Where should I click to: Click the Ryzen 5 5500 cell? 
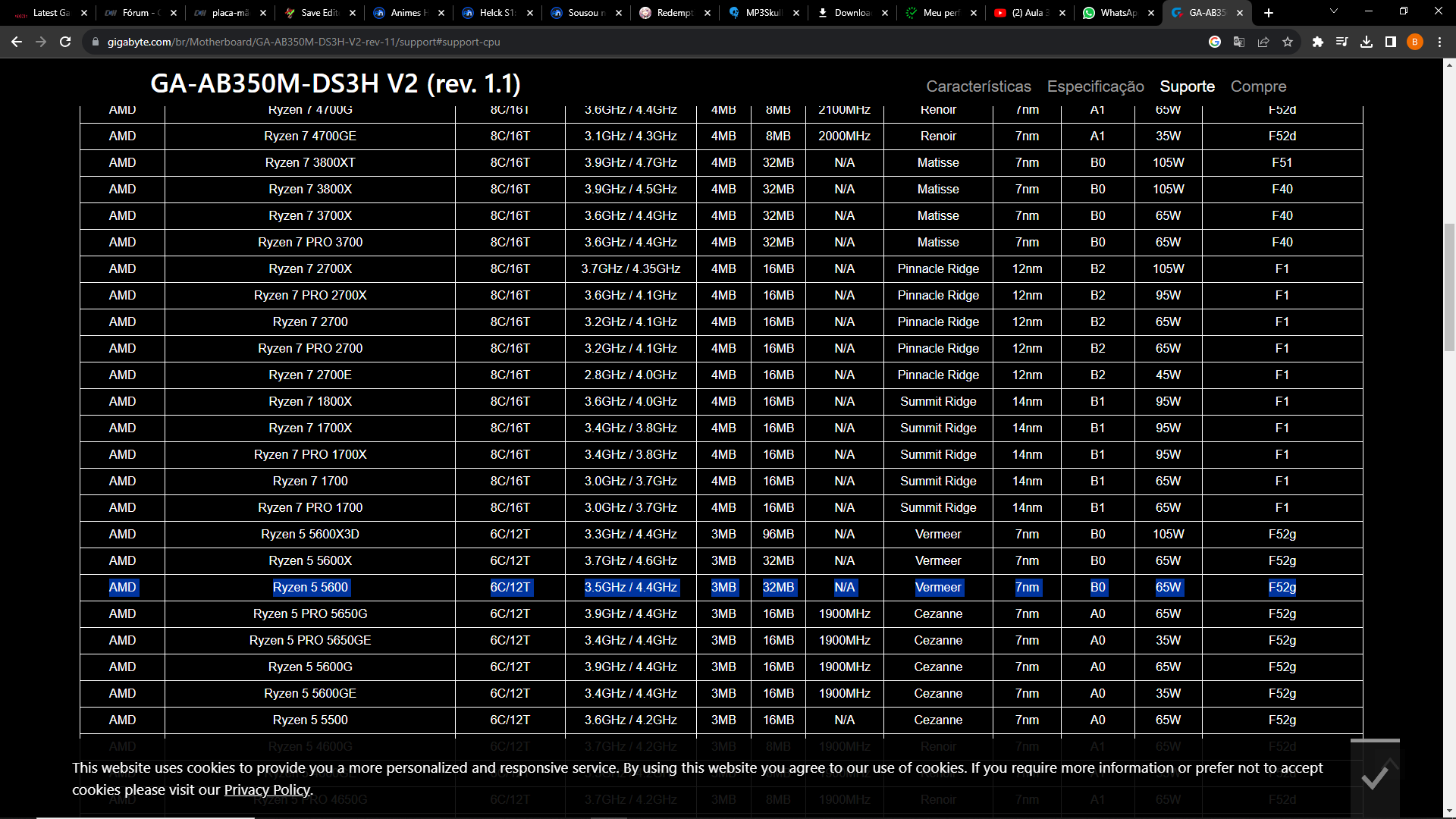point(310,720)
